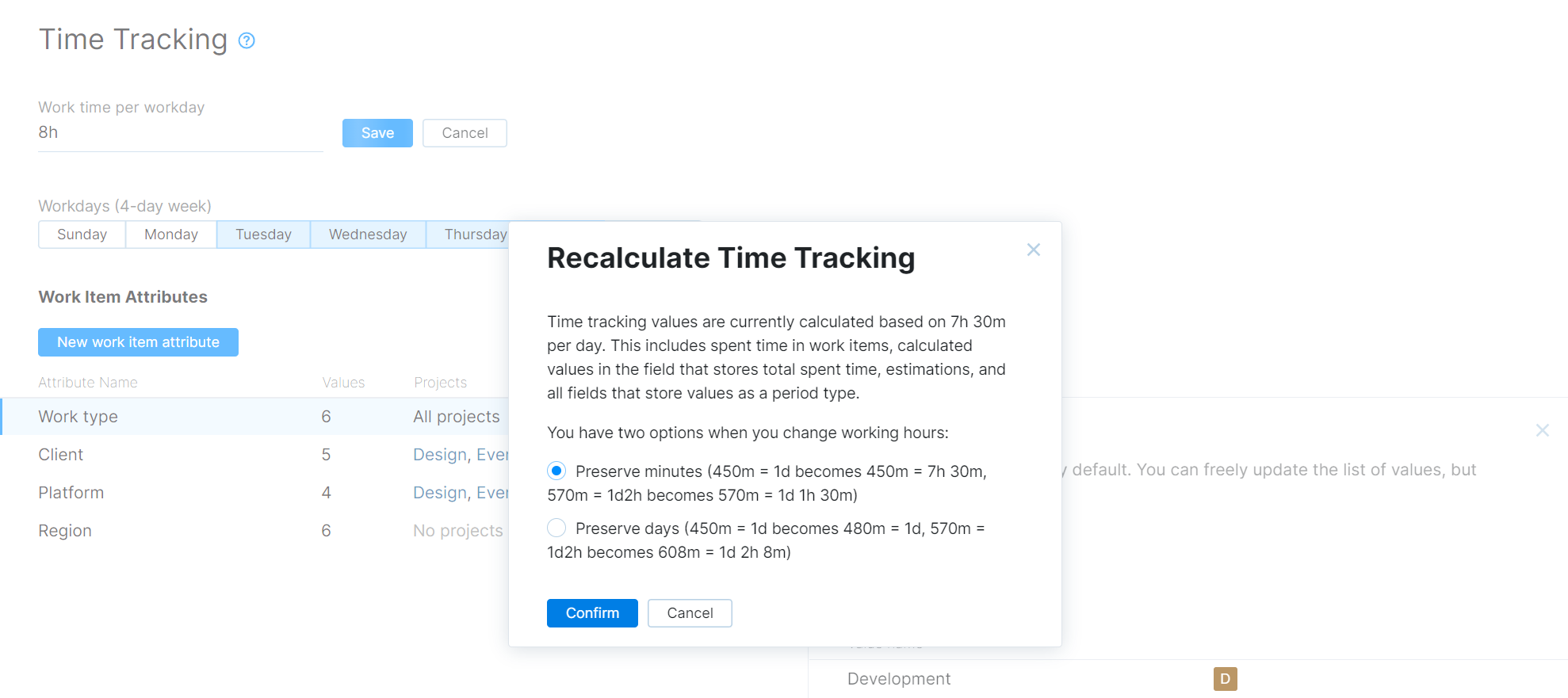1568x698 pixels.
Task: Create a new work item attribute
Action: (x=138, y=342)
